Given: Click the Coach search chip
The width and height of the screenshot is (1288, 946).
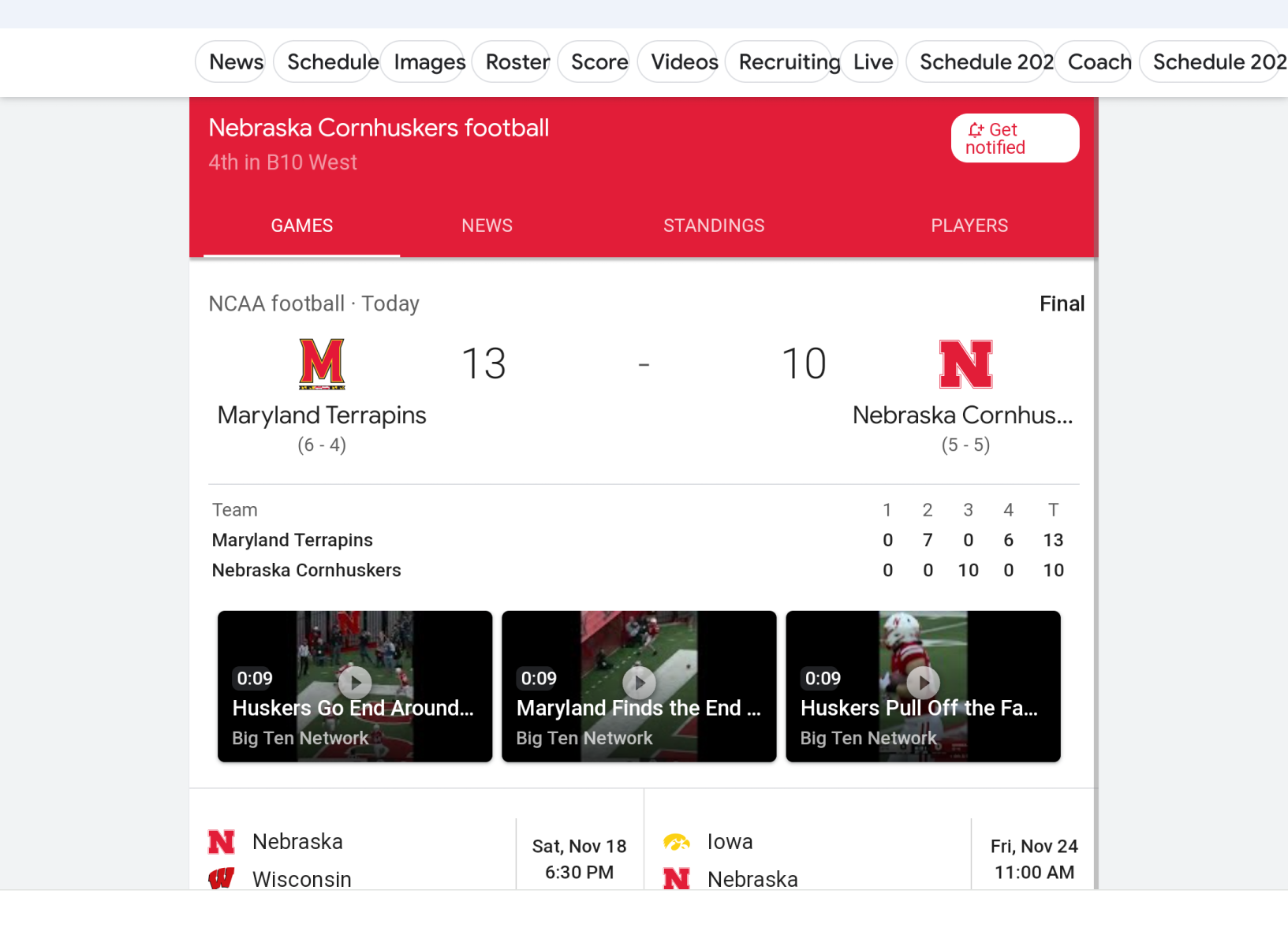Looking at the screenshot, I should tap(1099, 61).
